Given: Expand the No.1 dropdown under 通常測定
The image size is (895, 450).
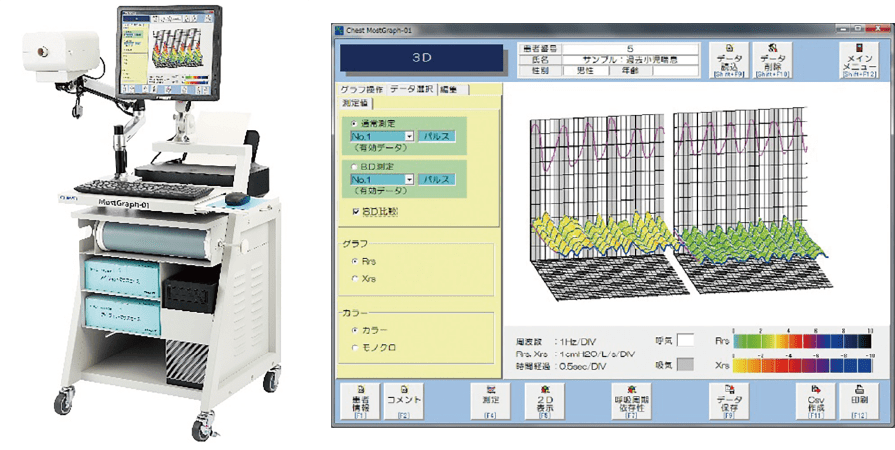Looking at the screenshot, I should click(409, 135).
